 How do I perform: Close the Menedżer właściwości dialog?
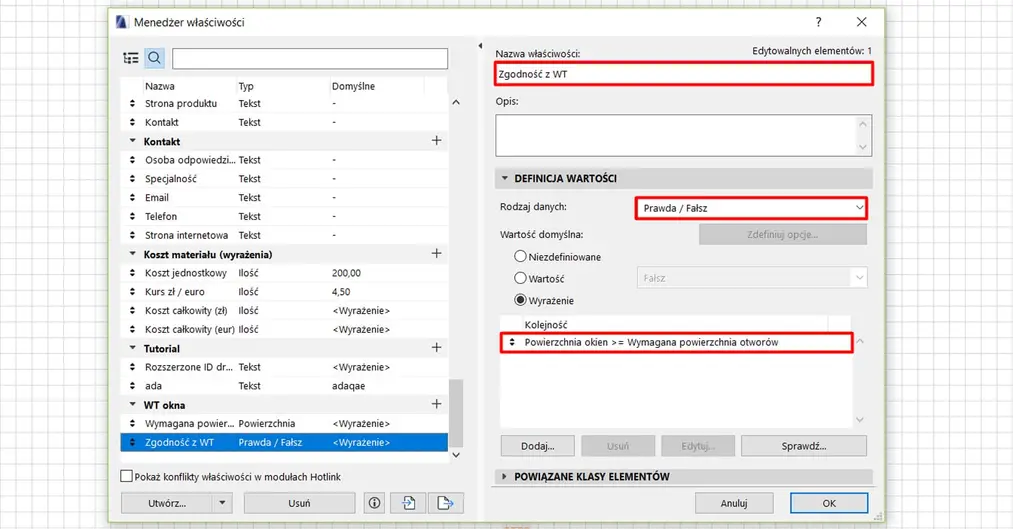(x=862, y=22)
